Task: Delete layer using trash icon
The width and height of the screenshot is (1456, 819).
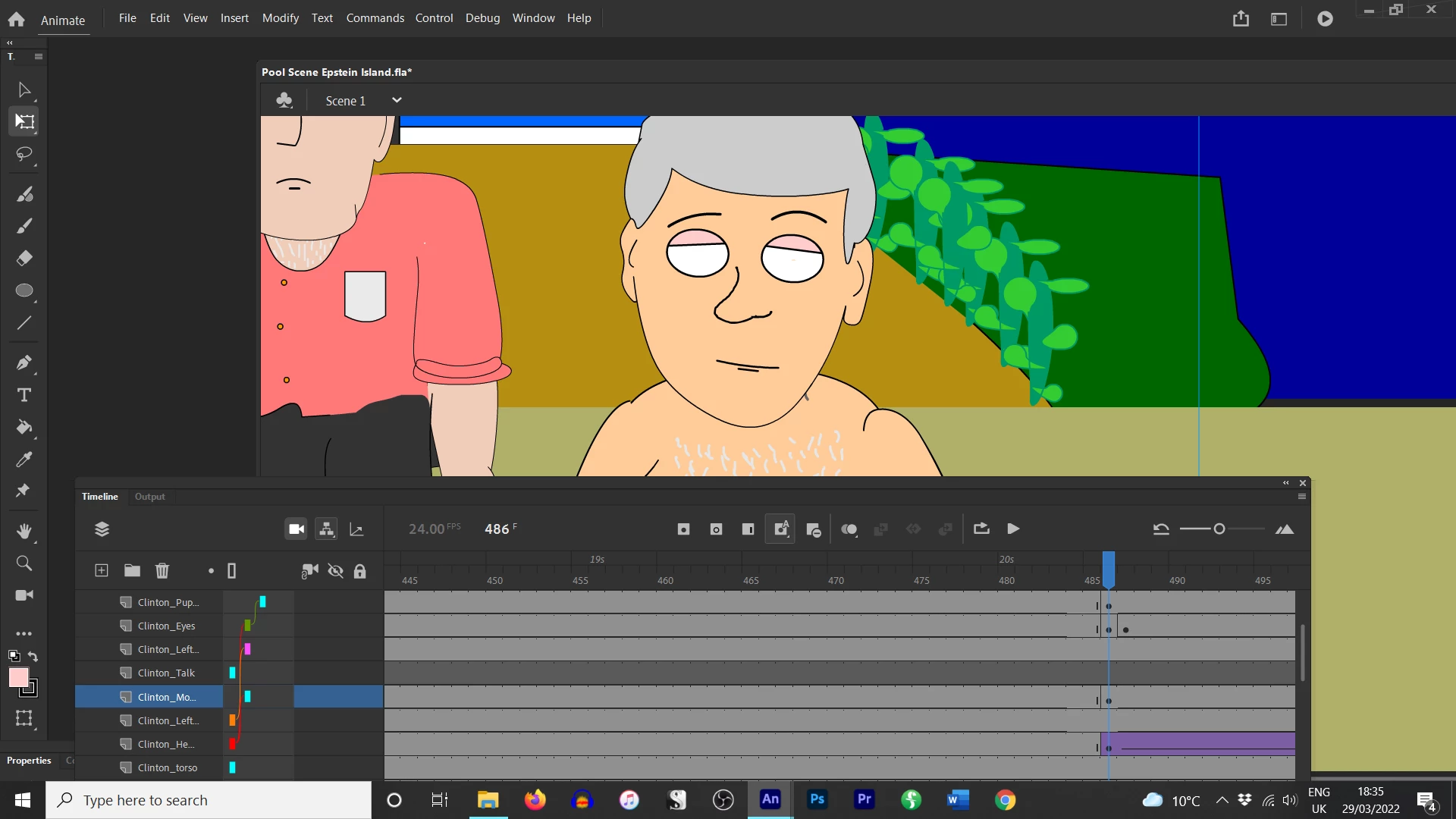Action: (x=162, y=571)
